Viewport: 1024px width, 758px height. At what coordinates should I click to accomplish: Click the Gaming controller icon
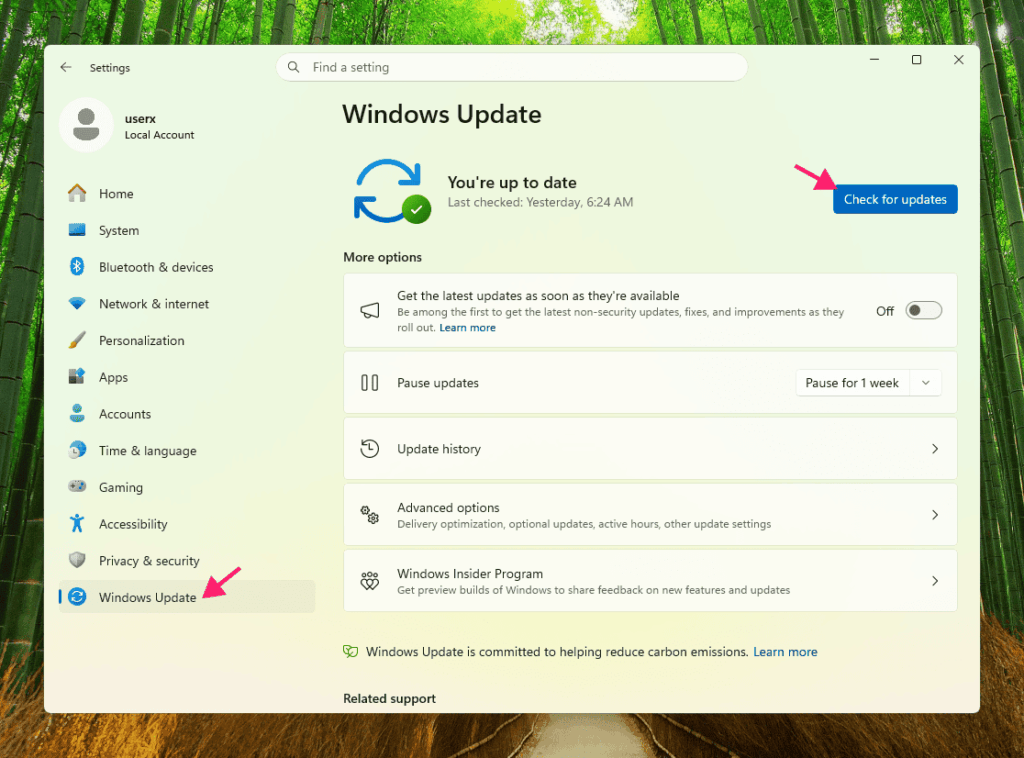point(77,486)
